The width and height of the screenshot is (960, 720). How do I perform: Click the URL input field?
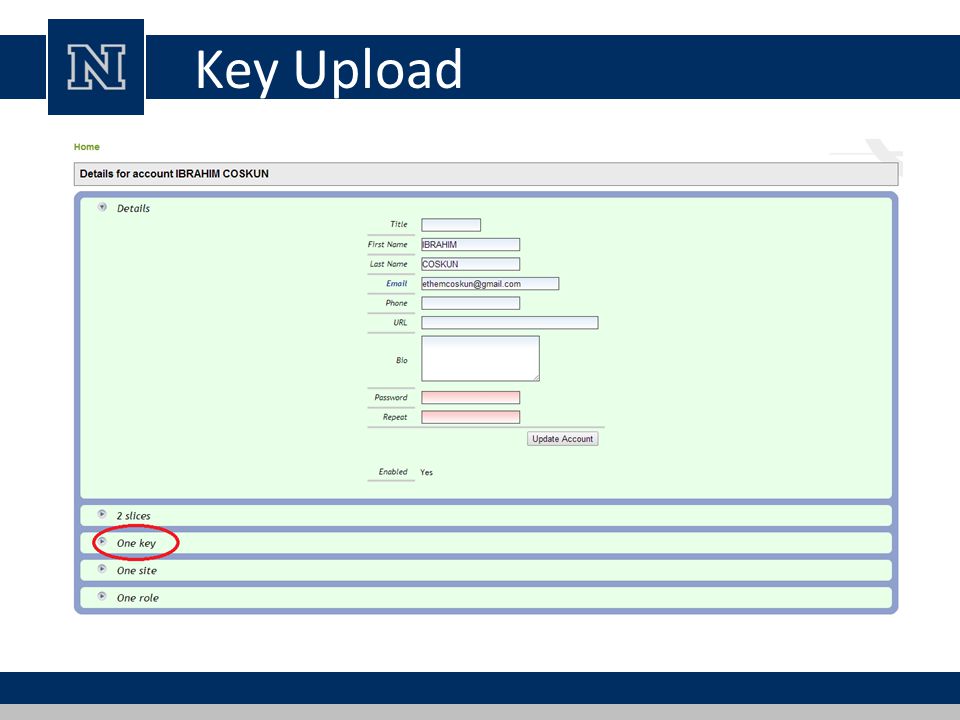coord(509,323)
